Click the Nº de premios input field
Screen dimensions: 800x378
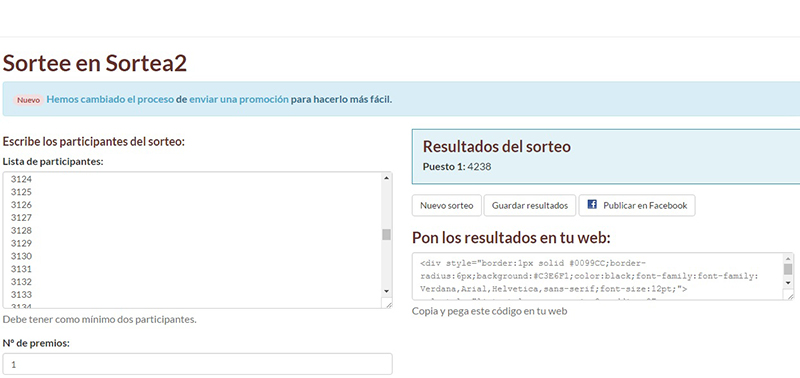[x=197, y=364]
